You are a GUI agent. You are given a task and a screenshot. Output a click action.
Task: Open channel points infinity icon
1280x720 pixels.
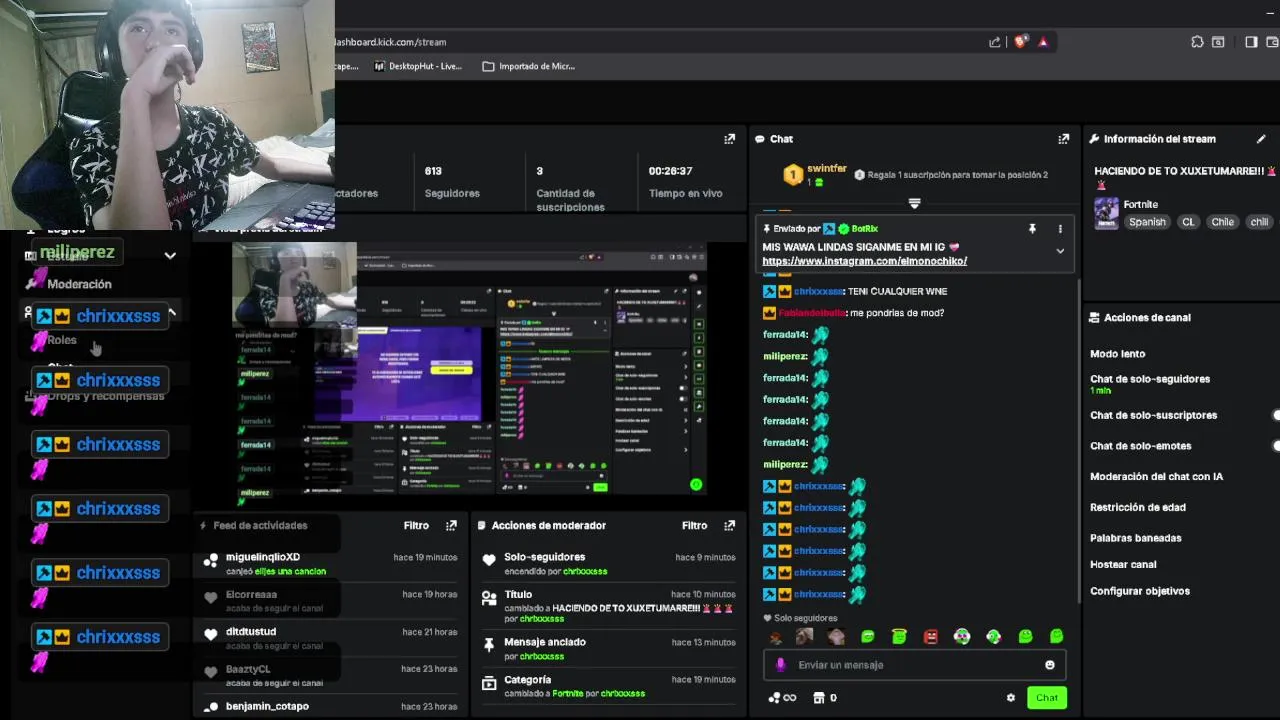(782, 698)
